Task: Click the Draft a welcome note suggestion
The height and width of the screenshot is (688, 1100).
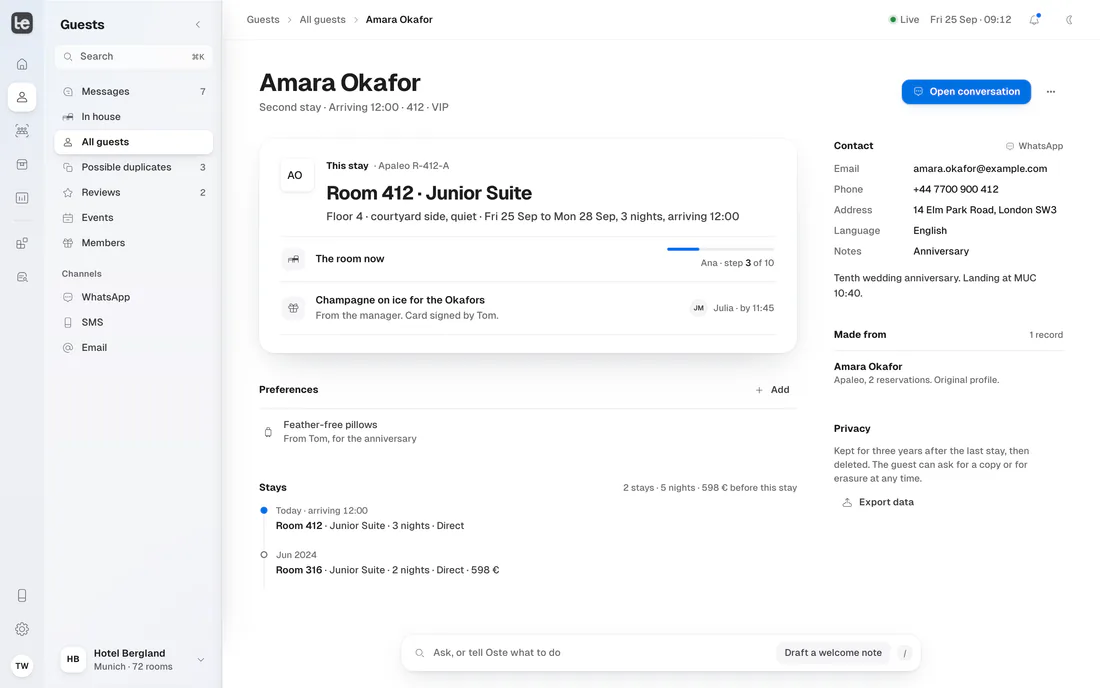Action: (x=833, y=653)
